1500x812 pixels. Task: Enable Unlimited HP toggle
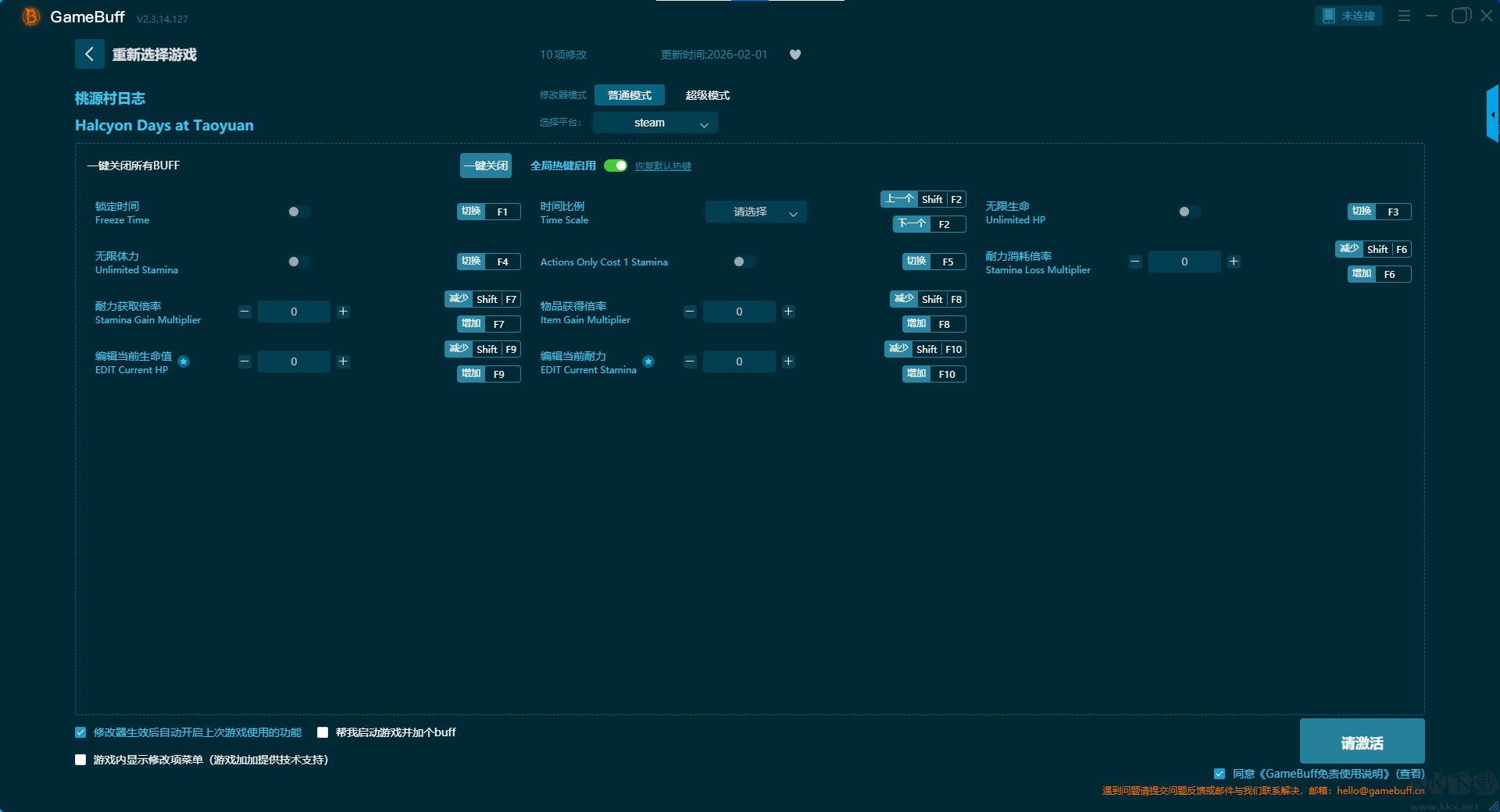pos(1189,212)
